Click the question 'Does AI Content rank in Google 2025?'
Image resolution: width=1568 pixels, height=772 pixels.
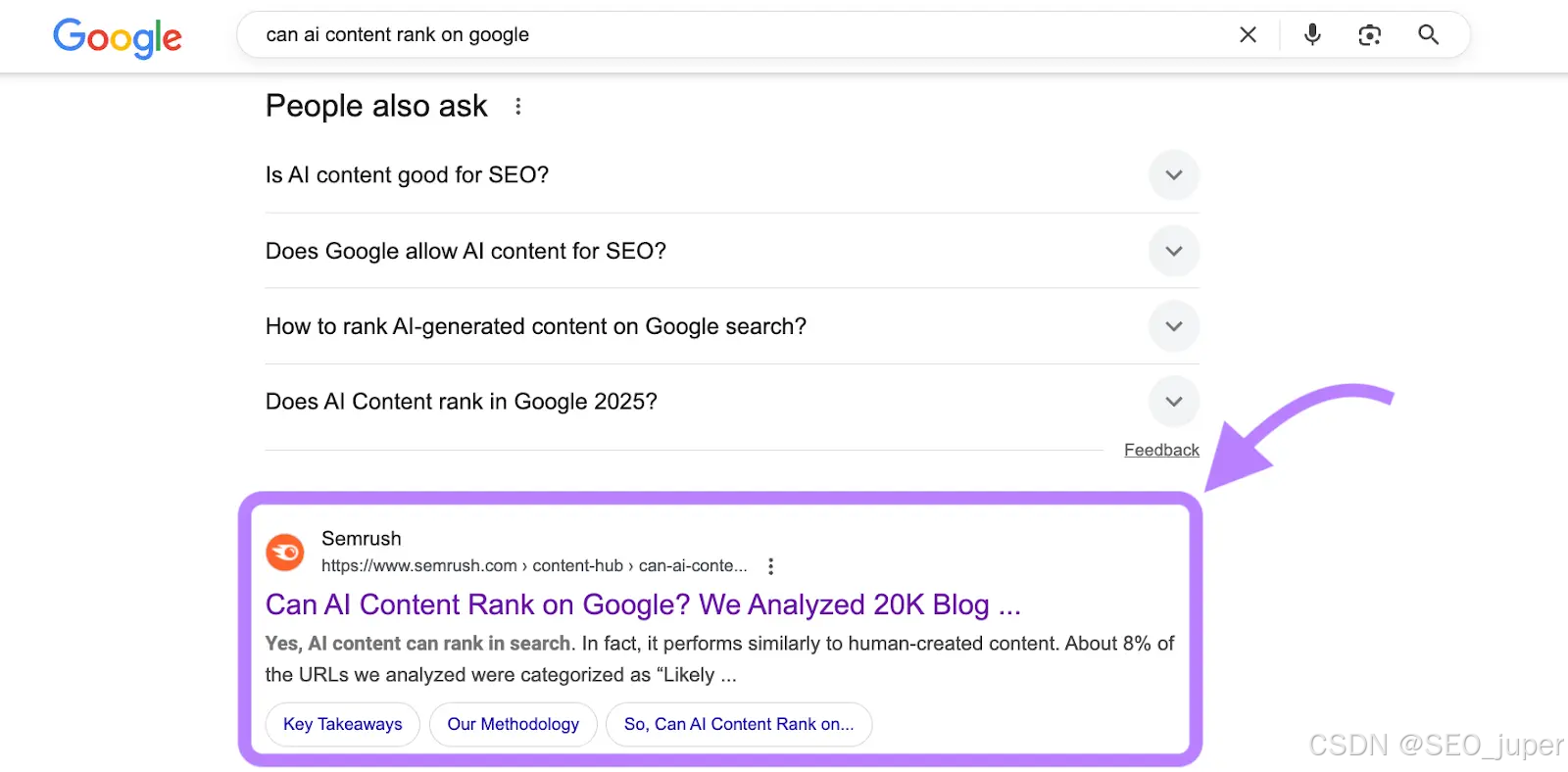(x=462, y=402)
